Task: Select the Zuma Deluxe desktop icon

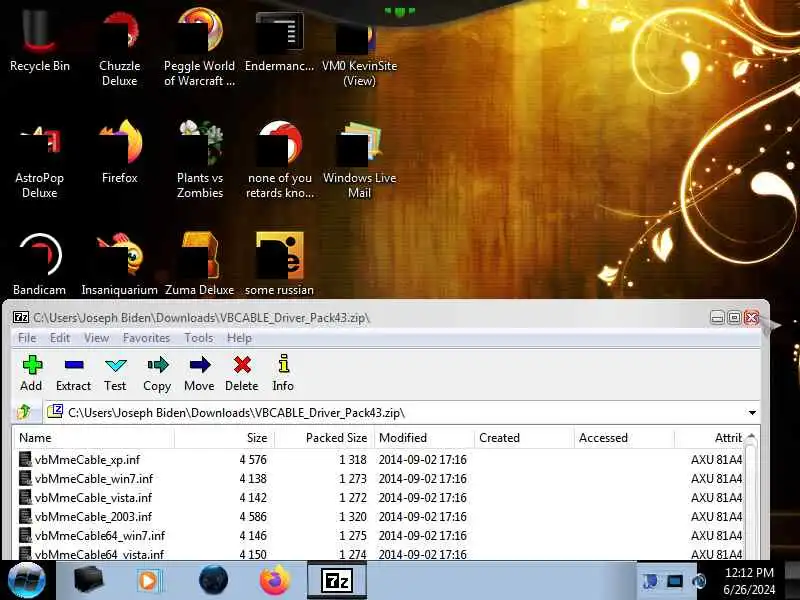Action: [x=199, y=265]
